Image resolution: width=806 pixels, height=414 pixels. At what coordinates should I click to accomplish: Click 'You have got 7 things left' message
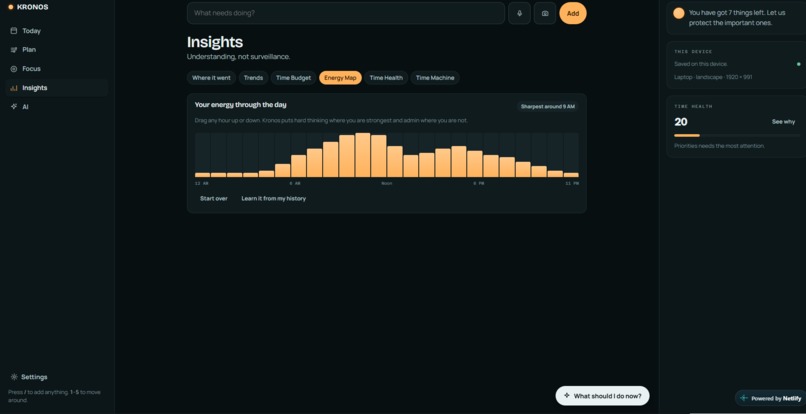tap(737, 18)
